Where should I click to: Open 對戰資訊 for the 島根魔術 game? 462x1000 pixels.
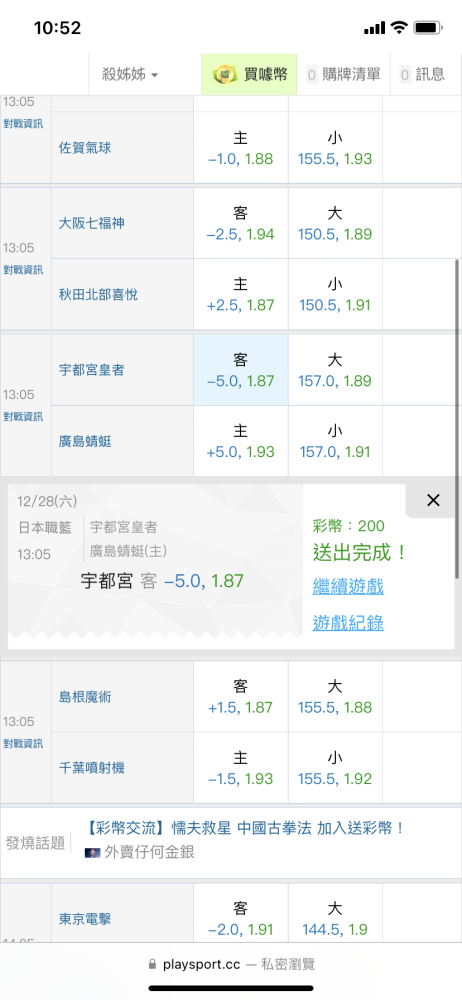pyautogui.click(x=23, y=744)
